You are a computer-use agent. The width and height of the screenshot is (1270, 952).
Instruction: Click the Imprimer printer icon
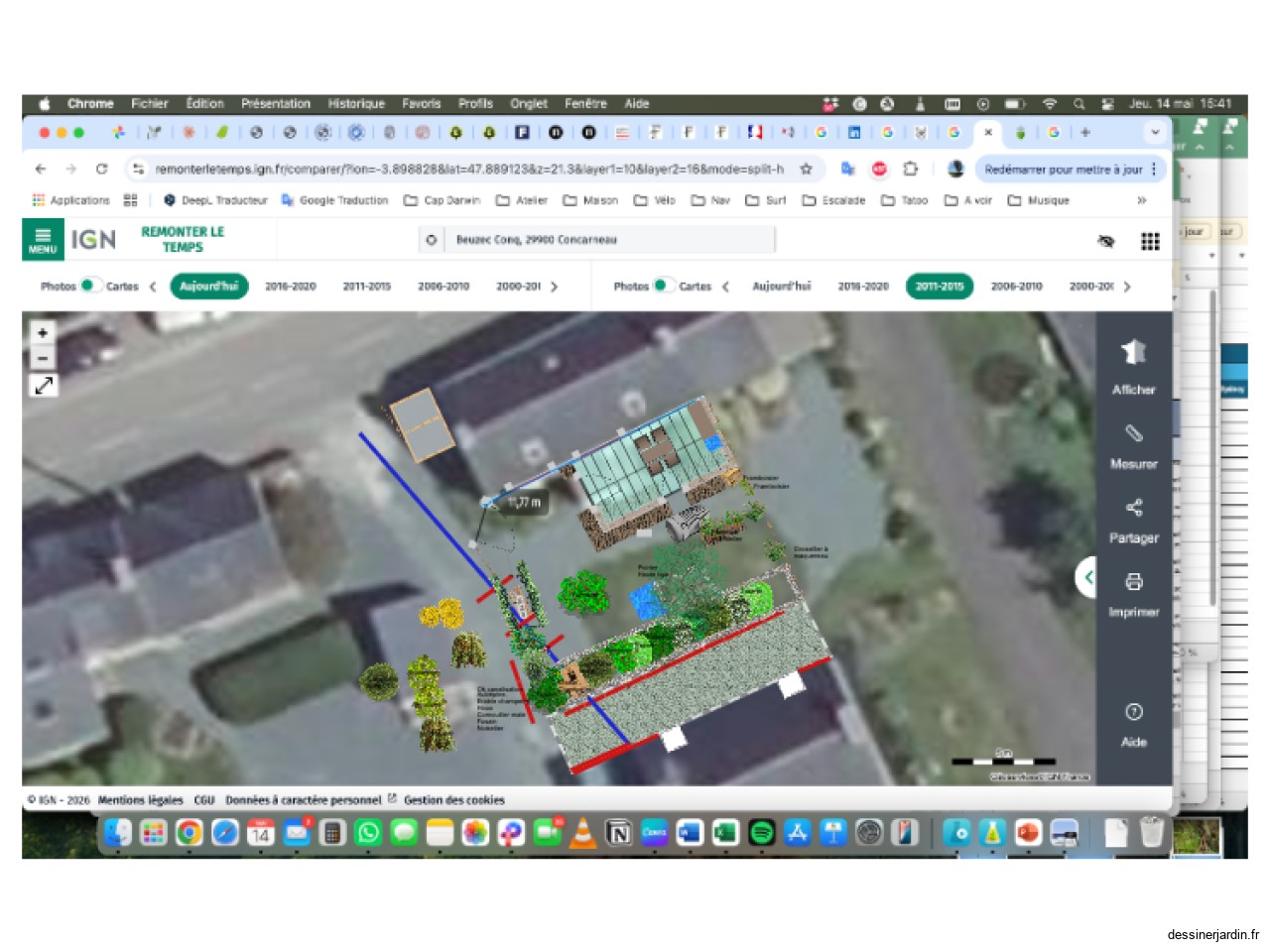click(x=1133, y=582)
